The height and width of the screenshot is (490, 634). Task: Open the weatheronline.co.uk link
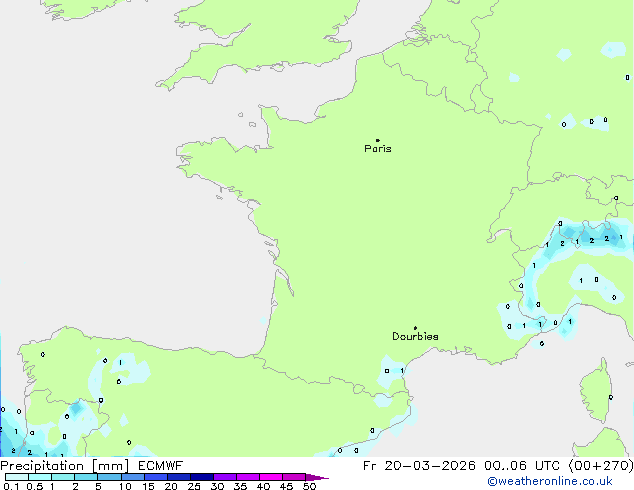[550, 481]
